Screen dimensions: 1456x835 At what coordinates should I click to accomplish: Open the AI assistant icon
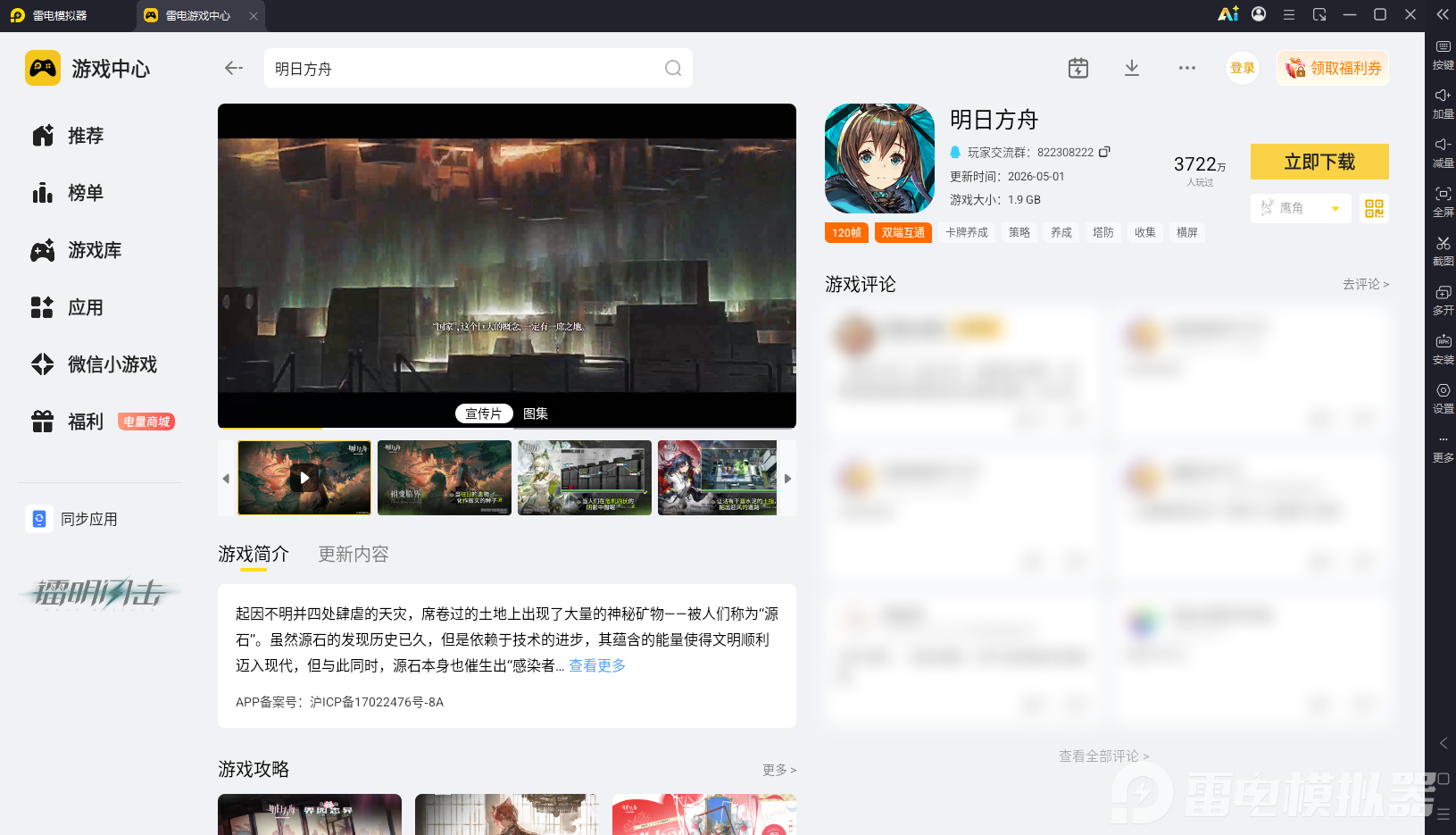(1228, 14)
